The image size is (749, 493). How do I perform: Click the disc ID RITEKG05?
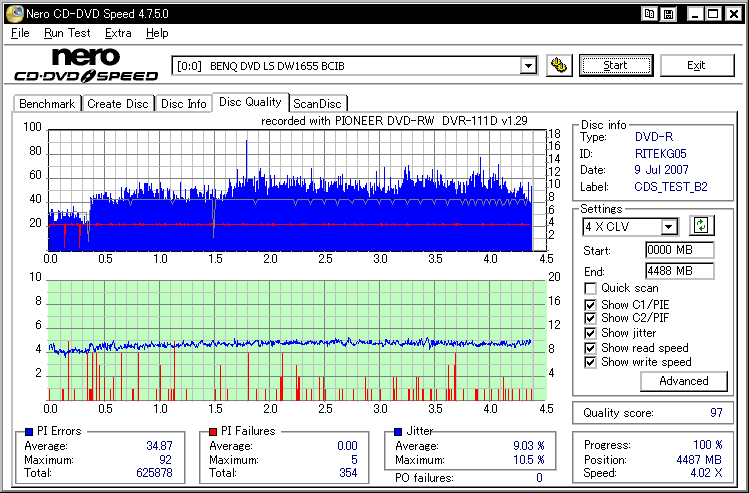[x=661, y=154]
